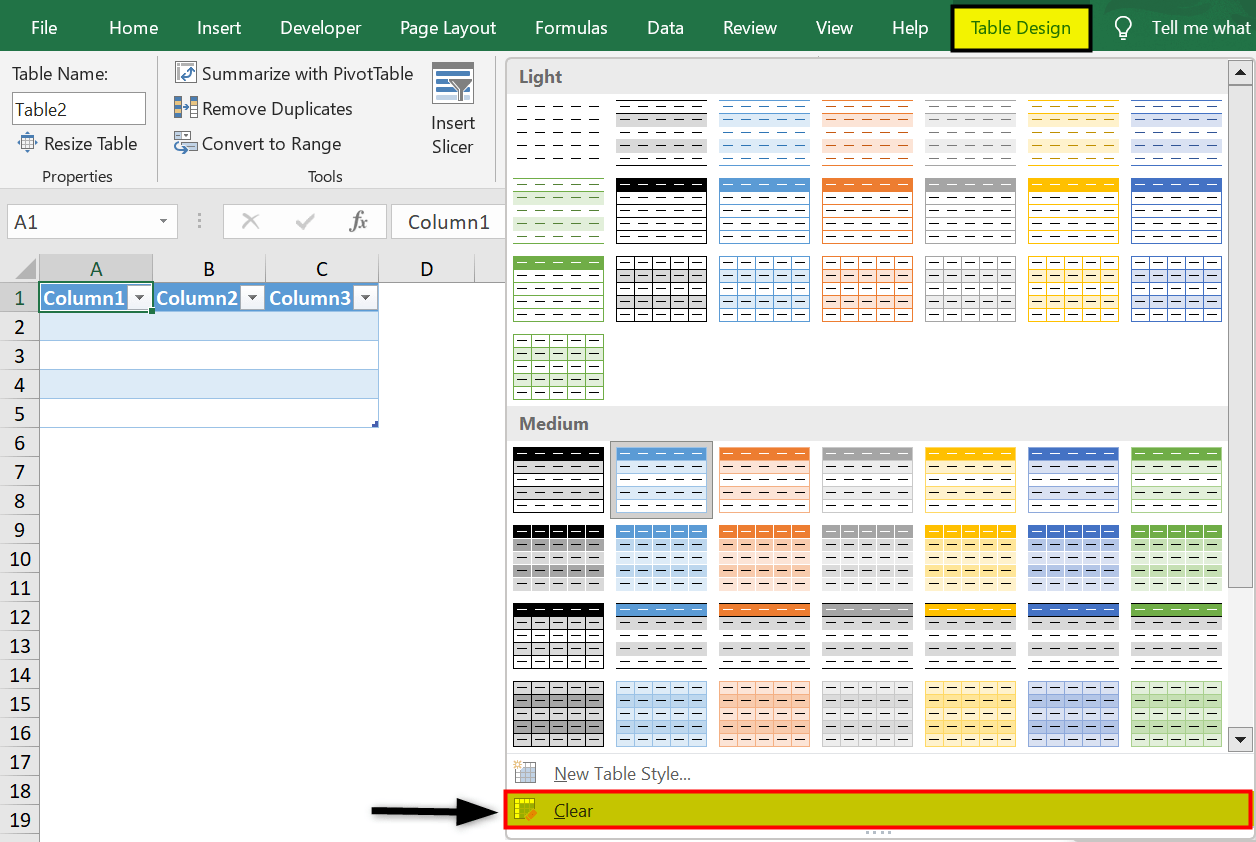The height and width of the screenshot is (842, 1256).
Task: Insert a Slicer for Table2
Action: point(453,108)
